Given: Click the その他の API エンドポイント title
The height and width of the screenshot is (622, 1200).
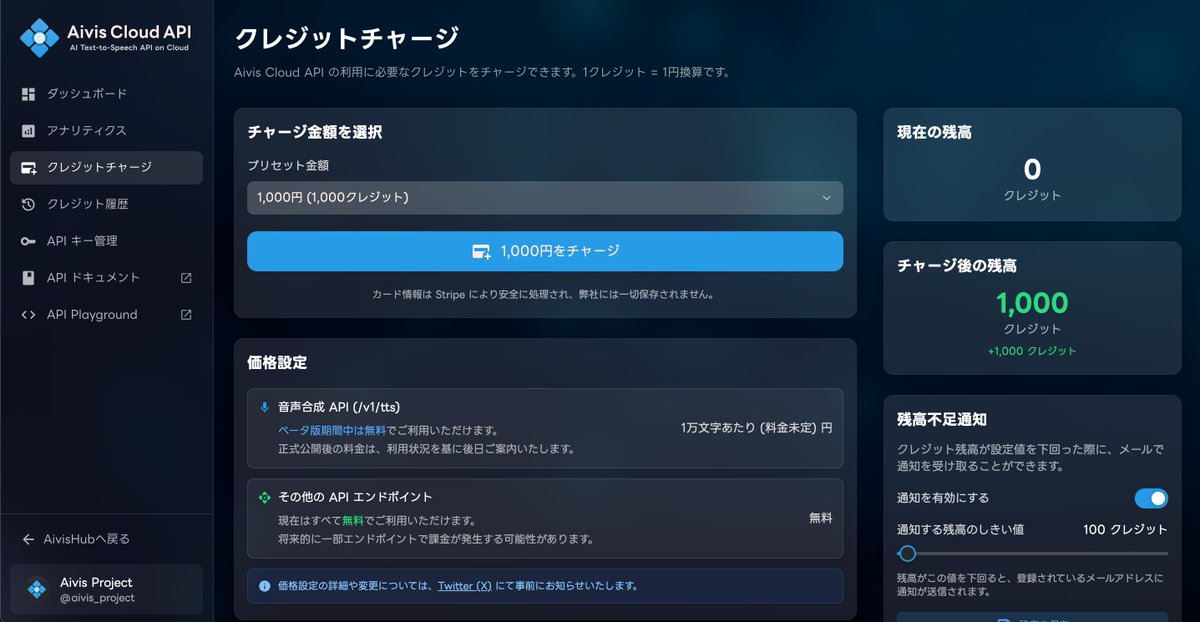Looking at the screenshot, I should (355, 497).
